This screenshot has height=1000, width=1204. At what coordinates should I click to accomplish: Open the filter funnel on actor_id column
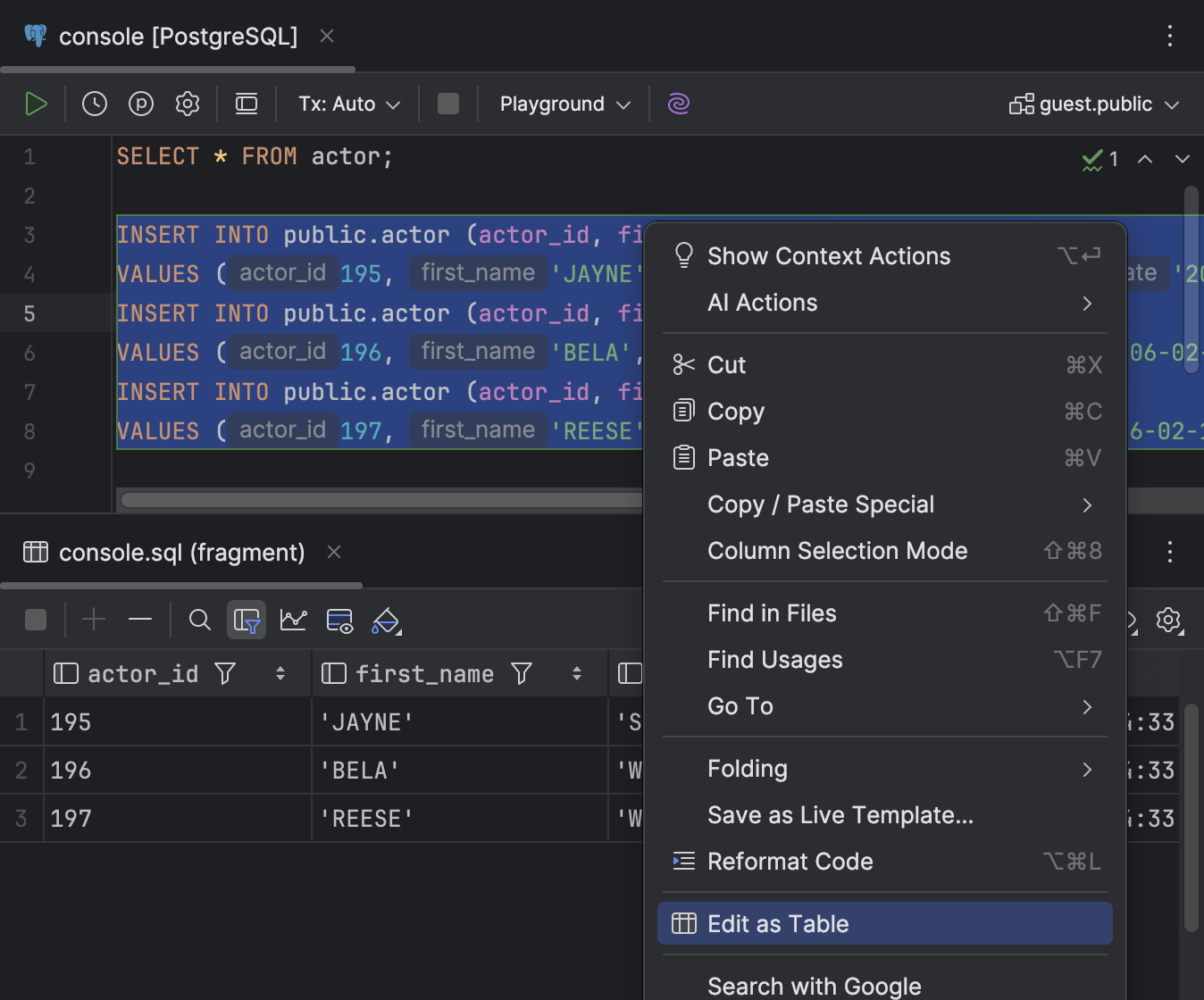(x=226, y=673)
